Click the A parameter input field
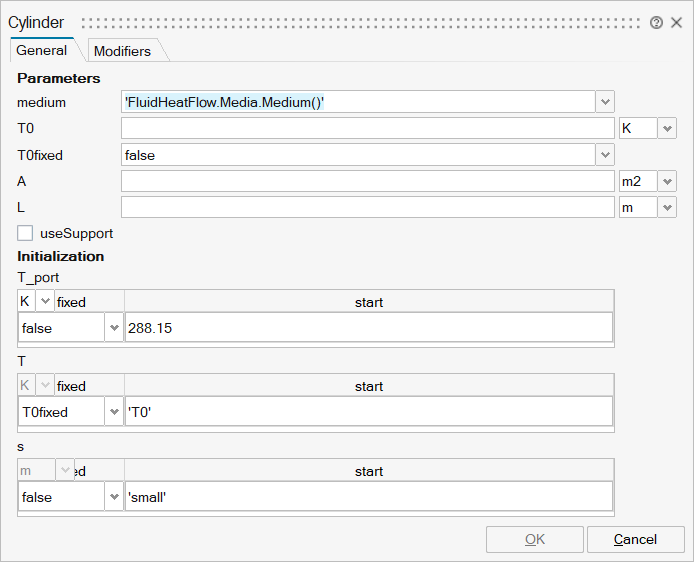694x562 pixels. 367,181
